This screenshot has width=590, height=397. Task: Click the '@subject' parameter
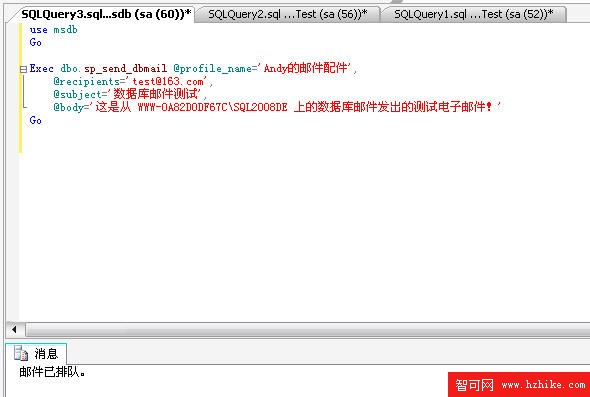77,94
